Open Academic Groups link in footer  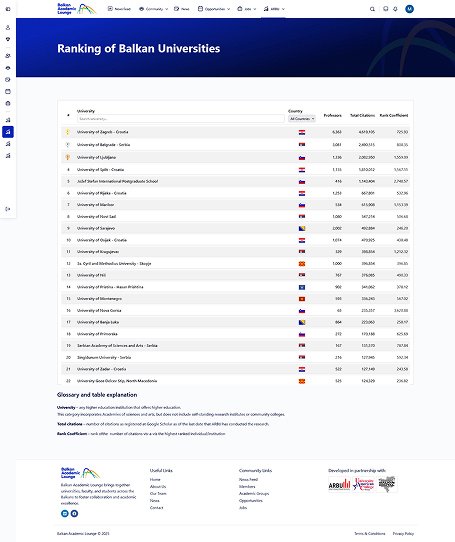254,494
